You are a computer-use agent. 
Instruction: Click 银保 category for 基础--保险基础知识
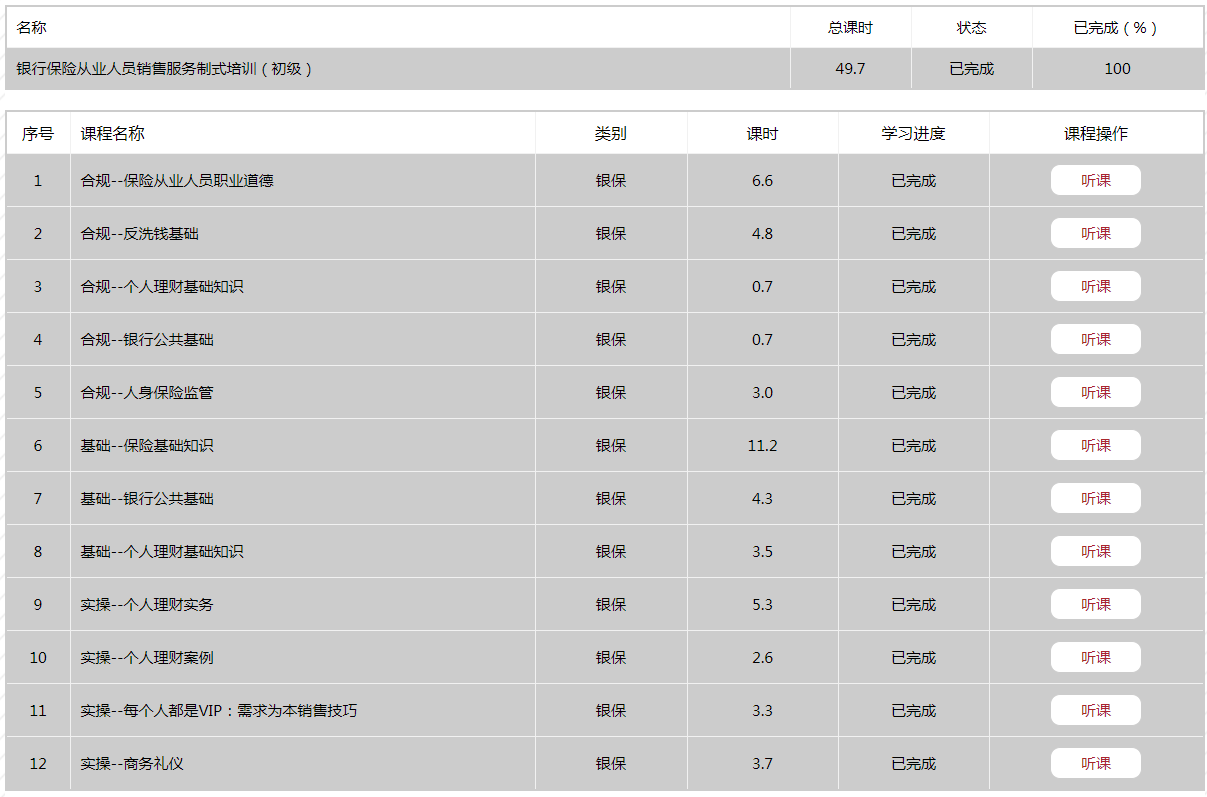[x=611, y=446]
